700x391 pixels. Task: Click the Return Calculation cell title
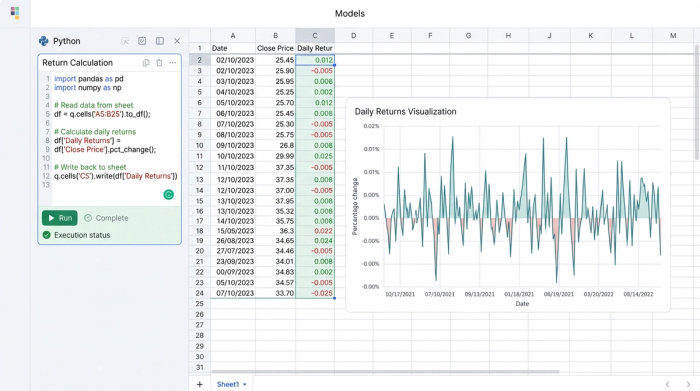[x=77, y=63]
